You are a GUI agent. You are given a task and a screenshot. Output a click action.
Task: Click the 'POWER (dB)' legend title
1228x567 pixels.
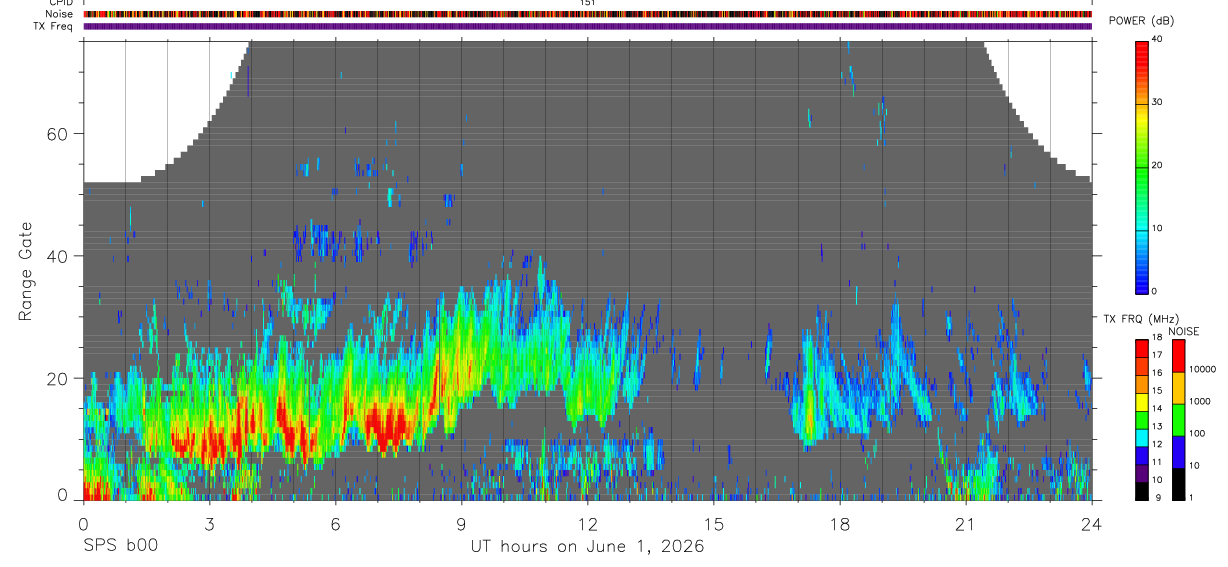[1140, 21]
